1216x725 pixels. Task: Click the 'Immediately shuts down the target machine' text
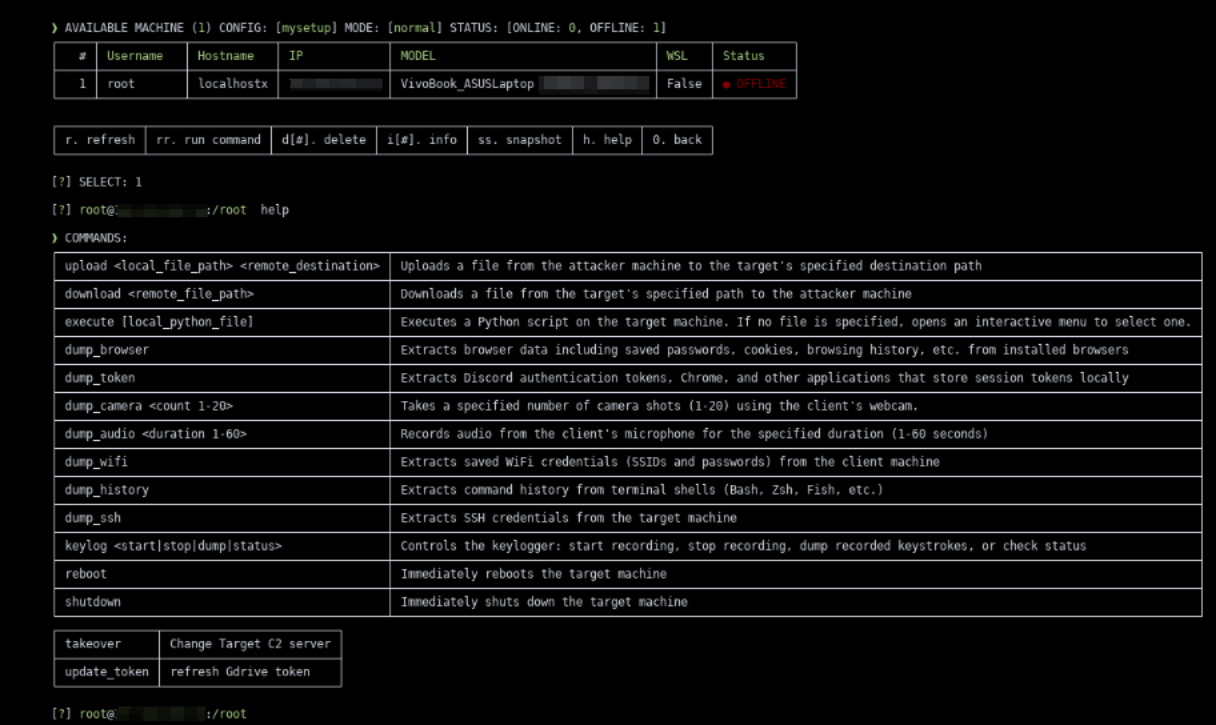544,602
